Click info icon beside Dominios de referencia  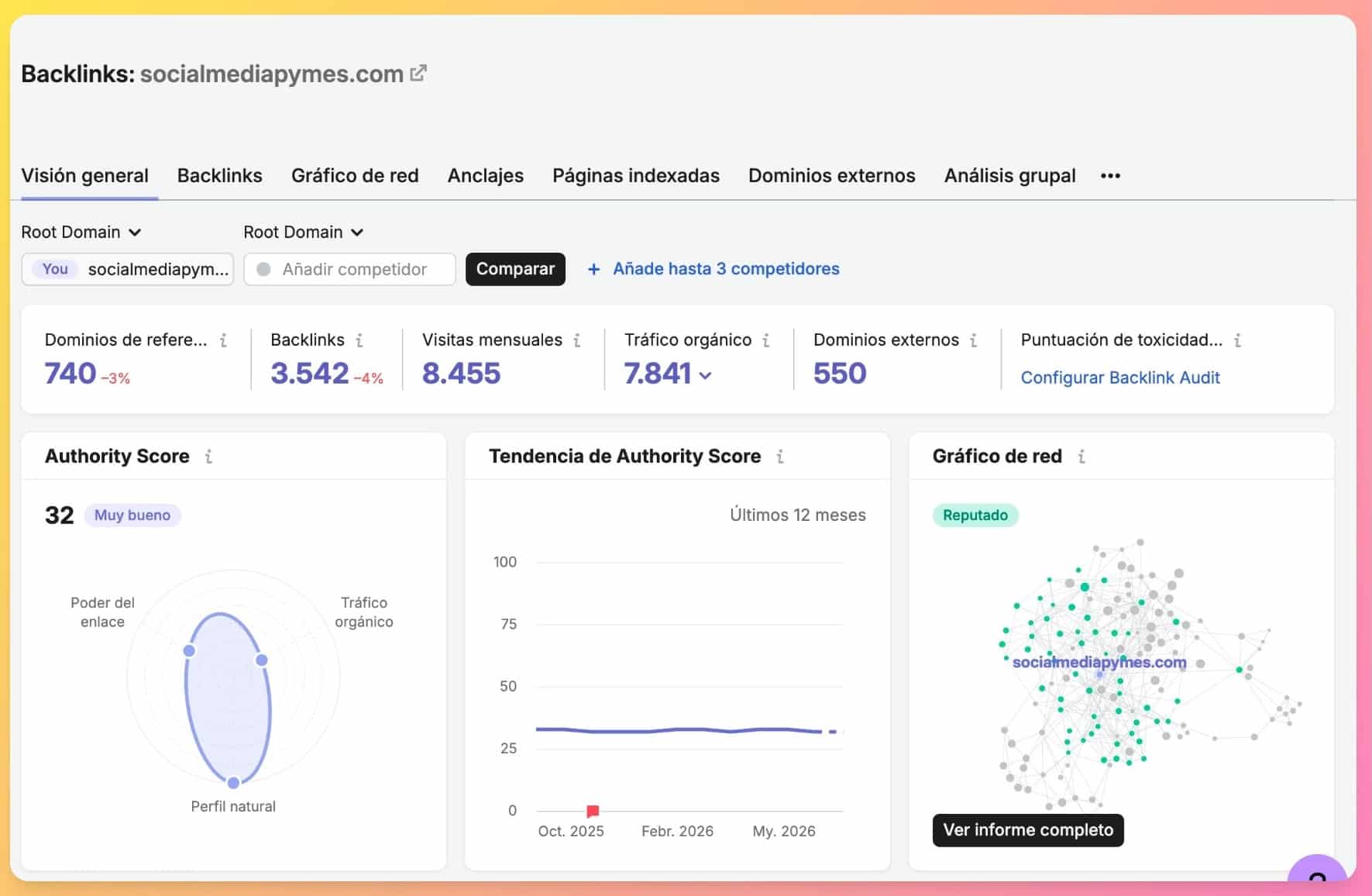pos(223,339)
